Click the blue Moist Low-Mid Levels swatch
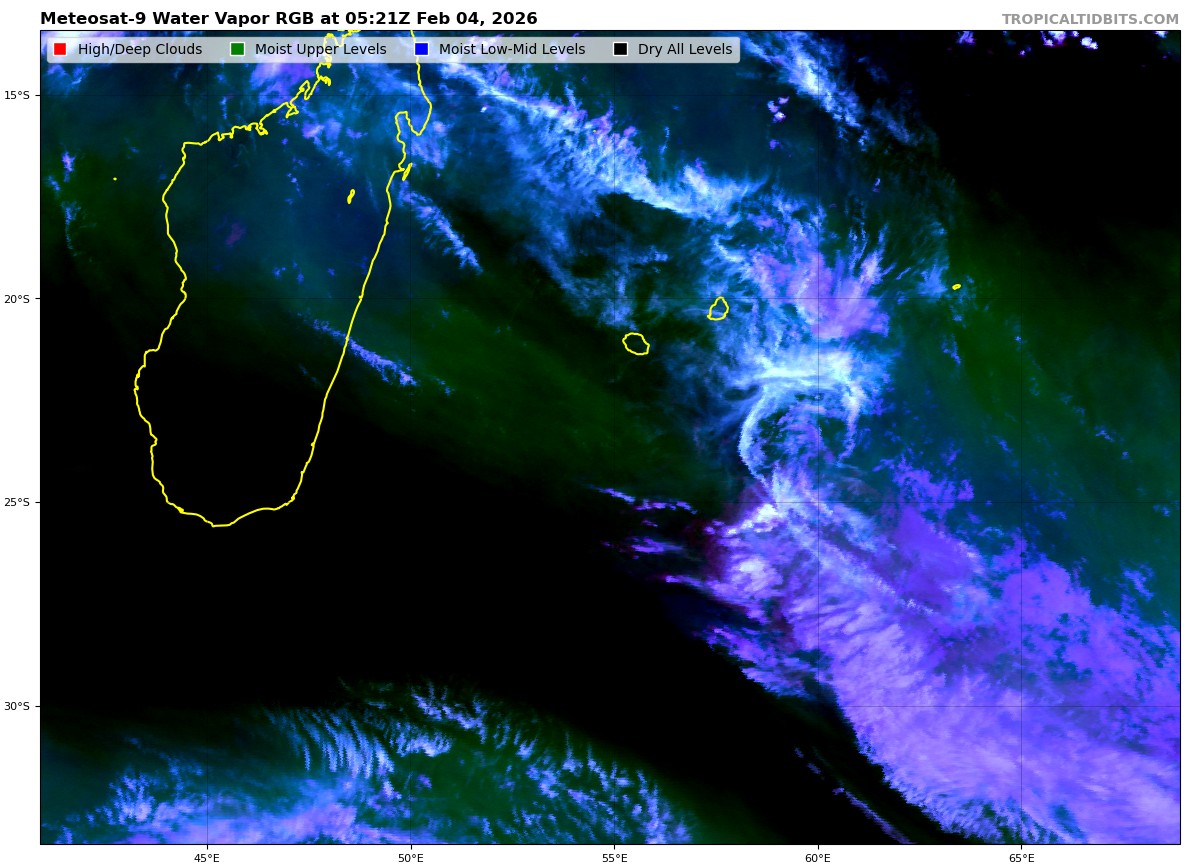 tap(421, 49)
